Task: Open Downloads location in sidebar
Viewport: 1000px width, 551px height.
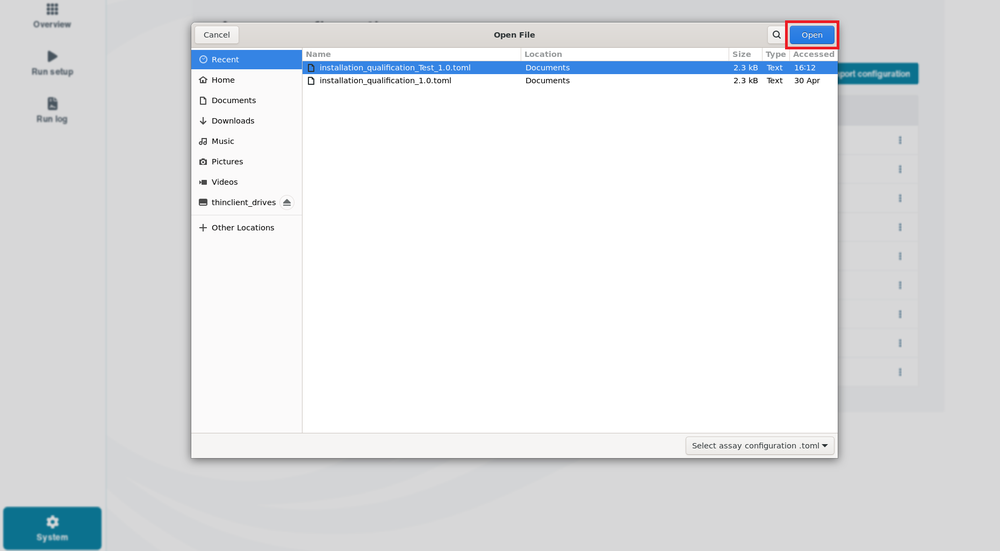Action: pos(247,121)
